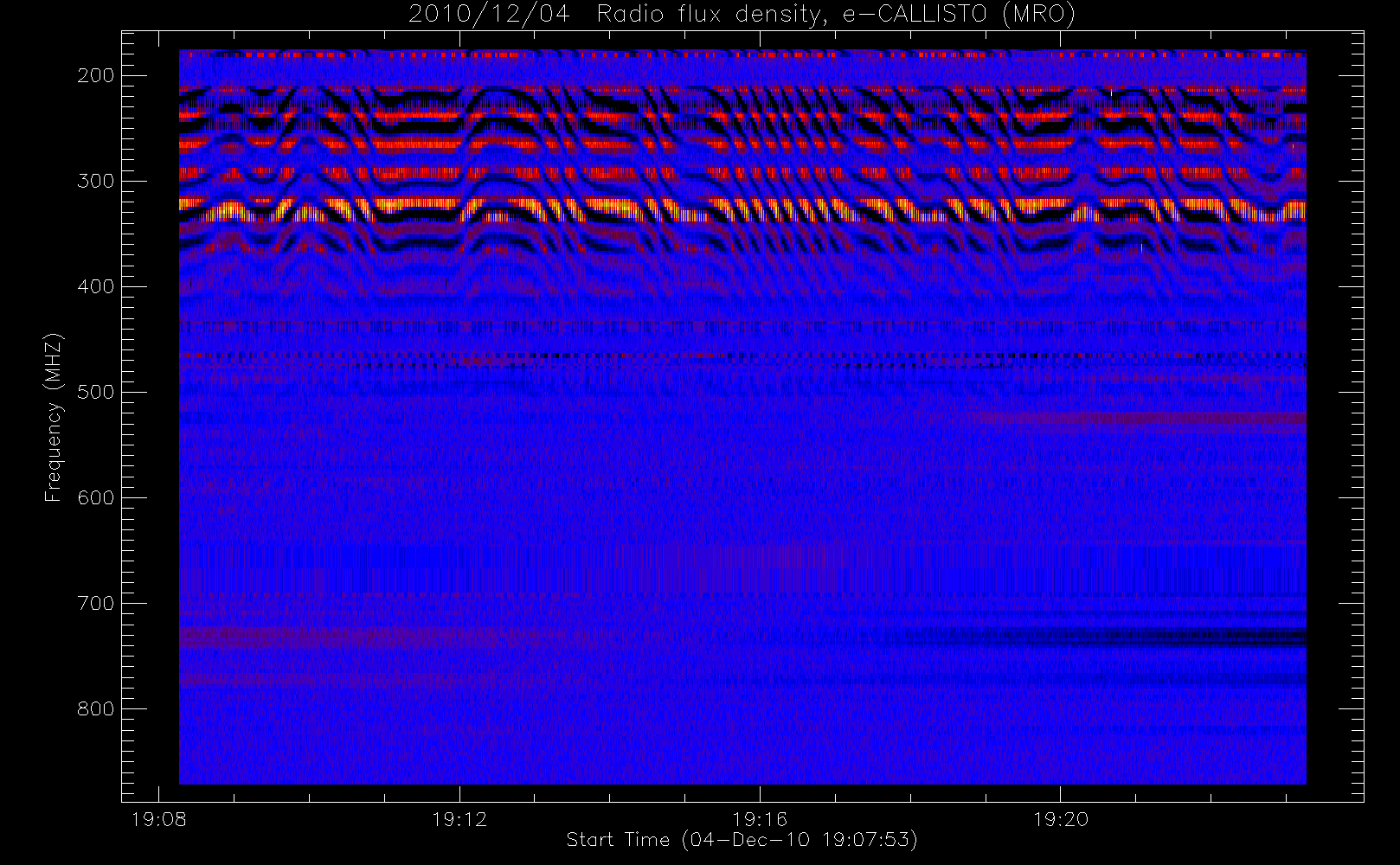
Task: Click the 300 frequency tick label
Action: click(96, 181)
